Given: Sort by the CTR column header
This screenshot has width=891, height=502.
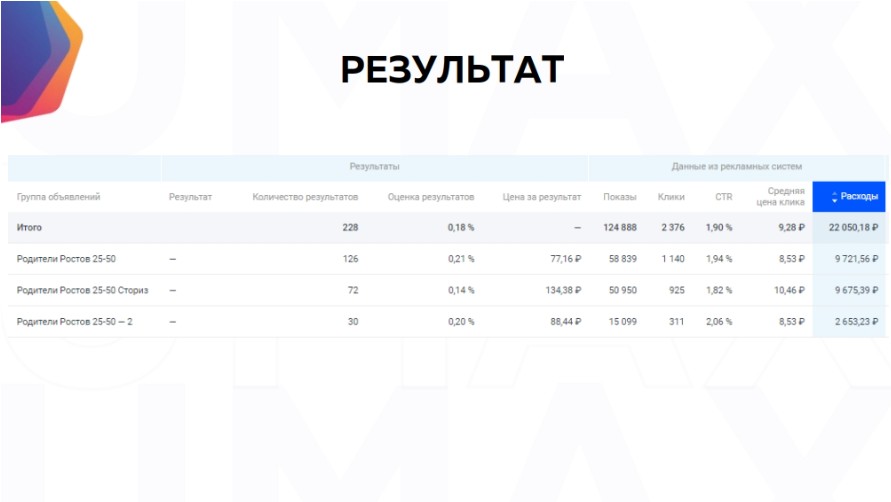Looking at the screenshot, I should pyautogui.click(x=723, y=197).
